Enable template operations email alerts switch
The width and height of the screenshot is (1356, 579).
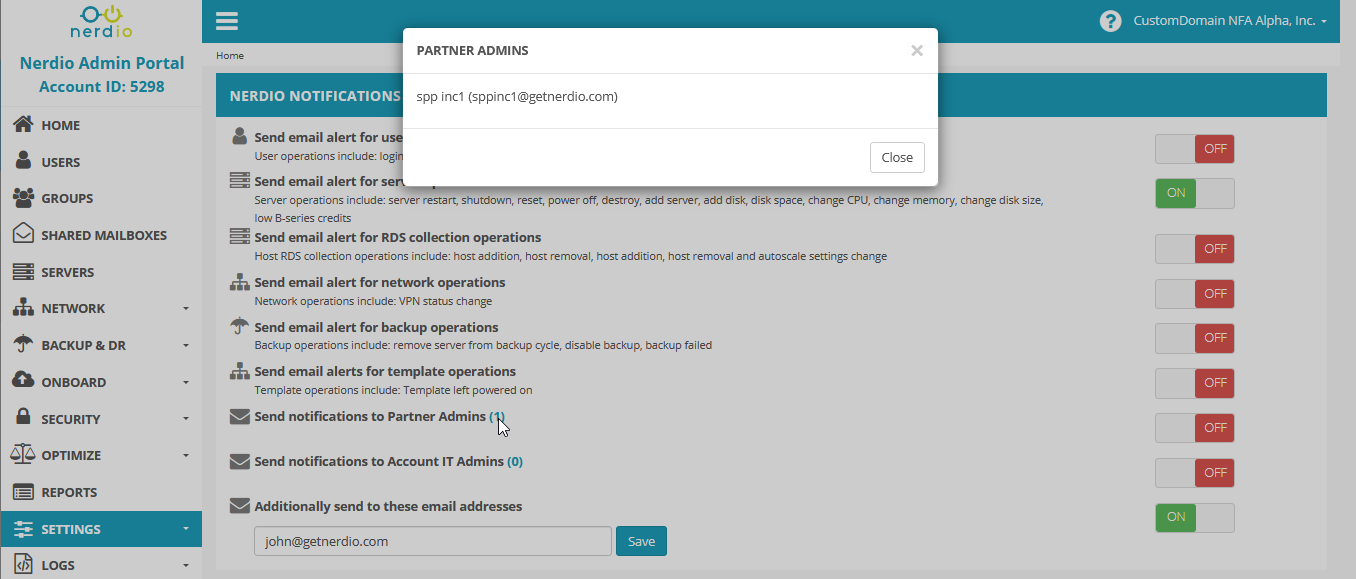(1195, 383)
